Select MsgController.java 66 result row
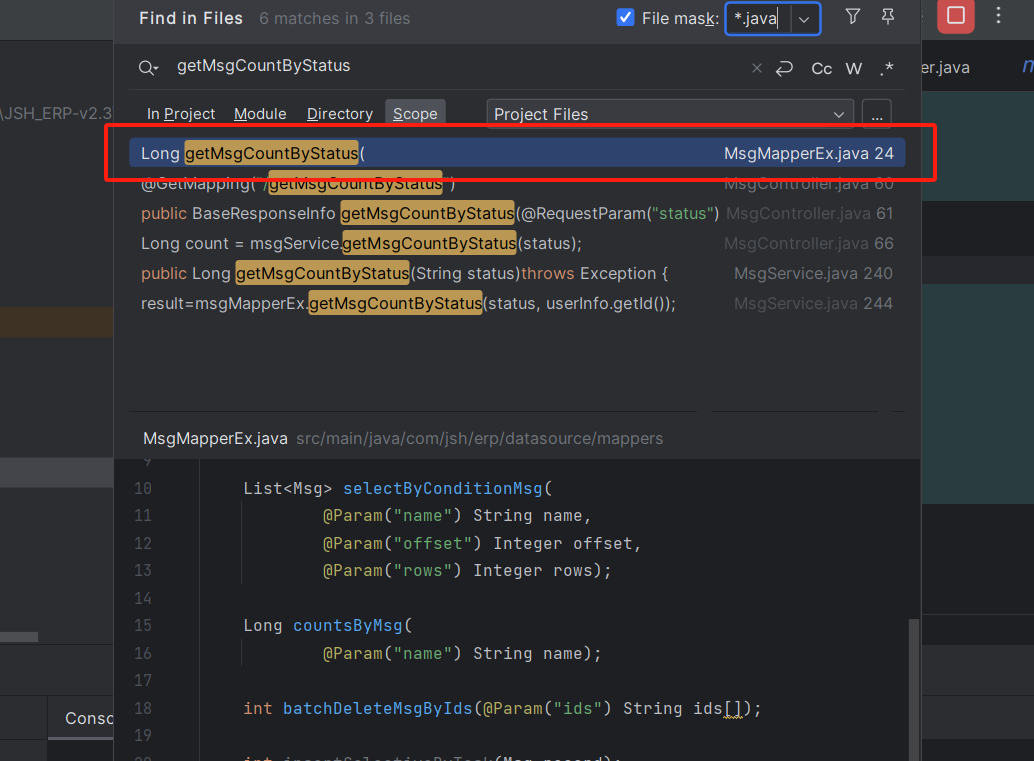The height and width of the screenshot is (761, 1034). 517,243
